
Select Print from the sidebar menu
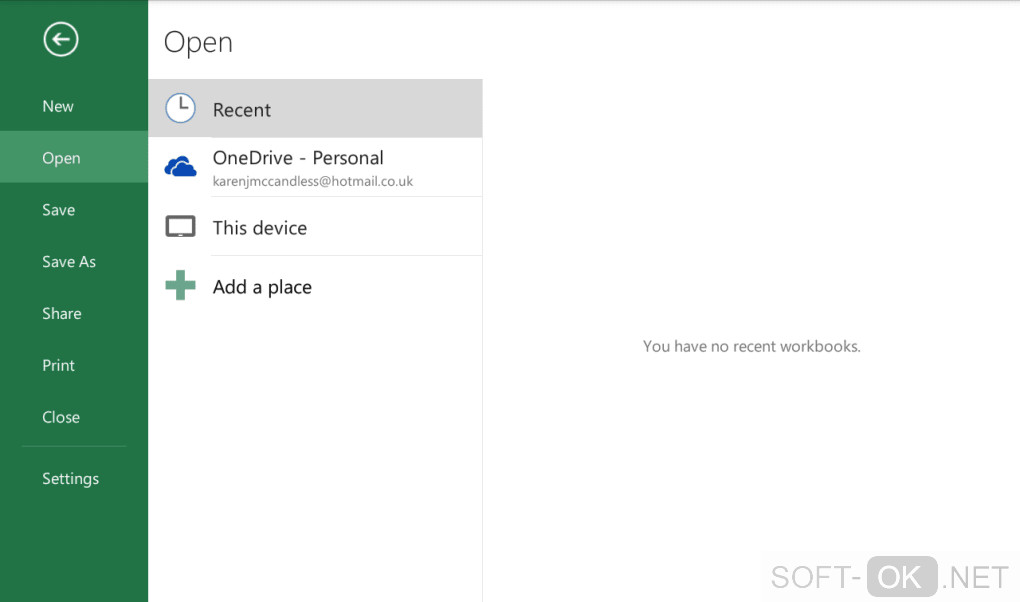[59, 366]
